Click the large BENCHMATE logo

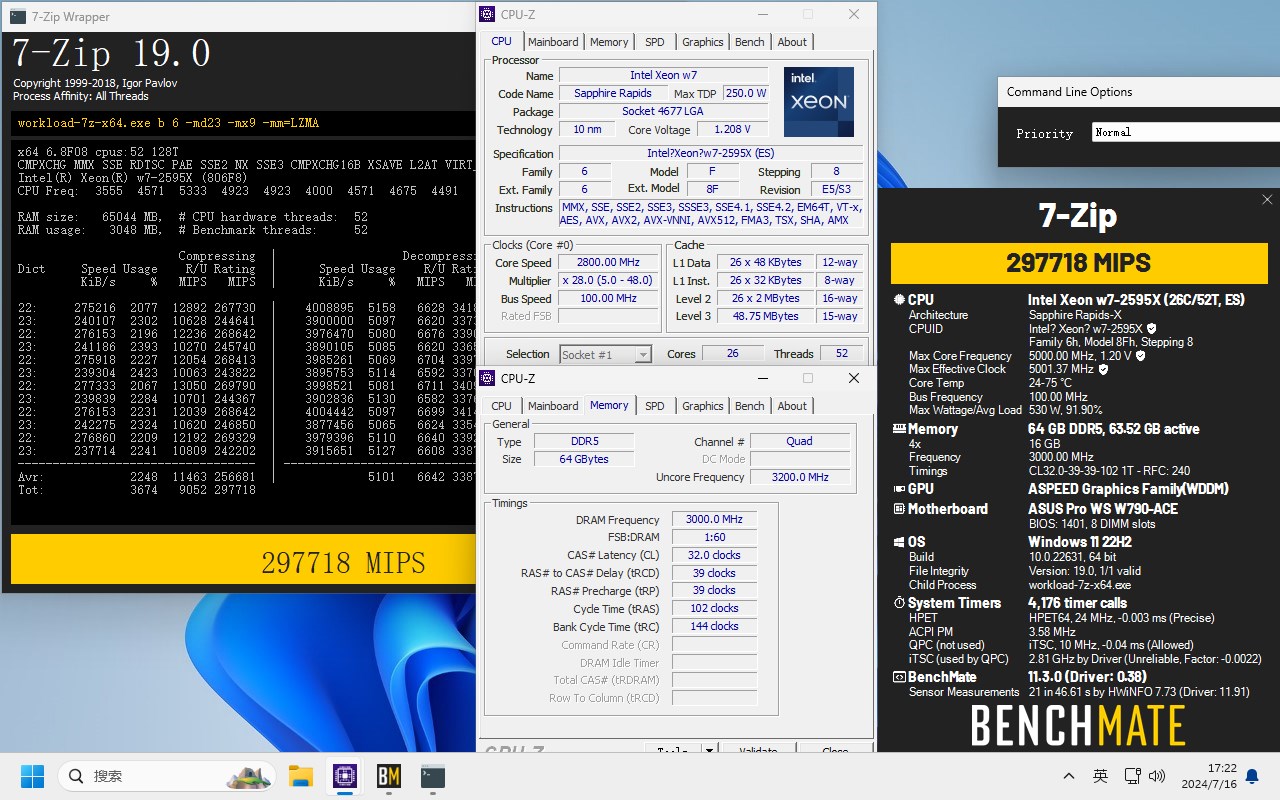tap(1078, 726)
